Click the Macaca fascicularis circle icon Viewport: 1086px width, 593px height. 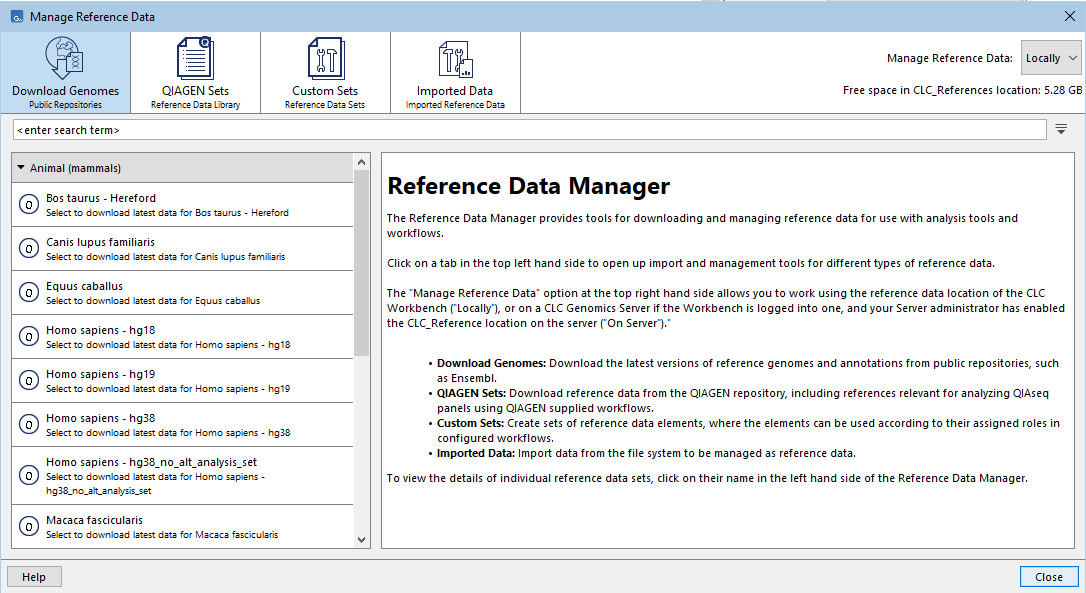pyautogui.click(x=27, y=526)
